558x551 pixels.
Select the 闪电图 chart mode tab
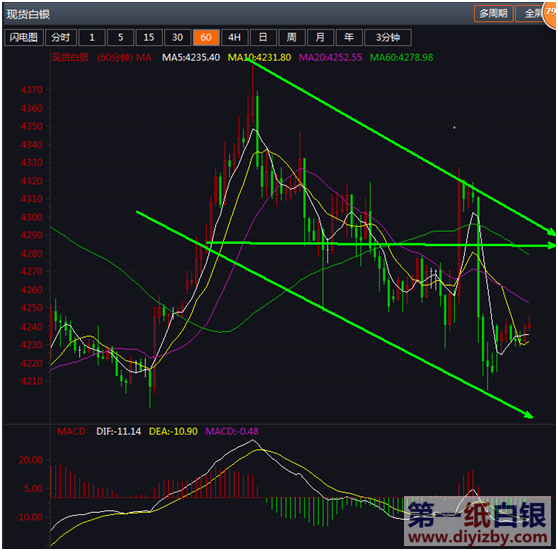[24, 37]
